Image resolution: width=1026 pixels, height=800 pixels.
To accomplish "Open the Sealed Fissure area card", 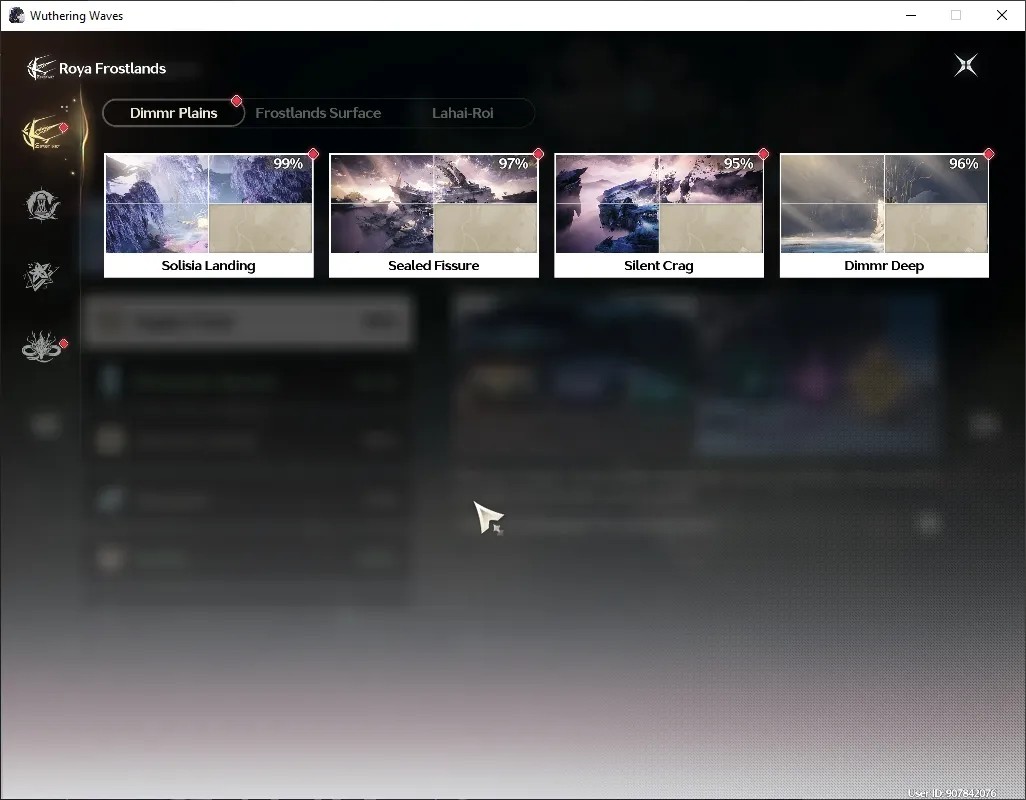I will tap(434, 215).
